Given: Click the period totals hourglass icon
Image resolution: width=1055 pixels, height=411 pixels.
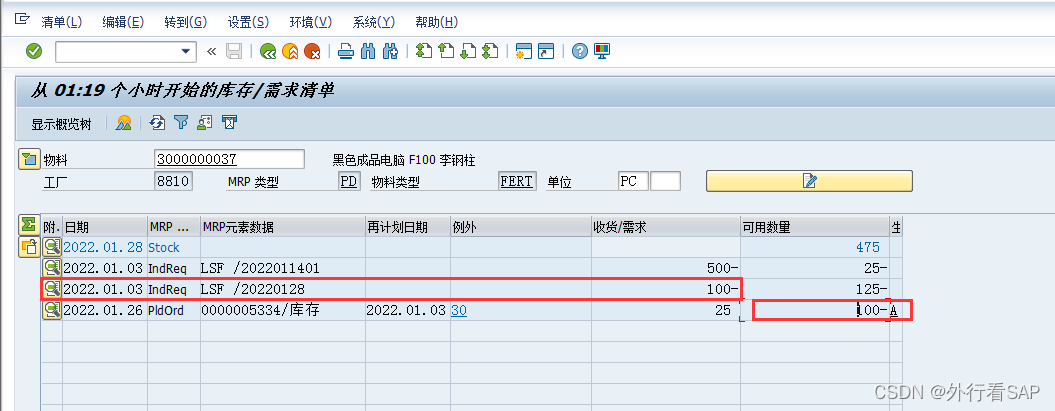Looking at the screenshot, I should (x=229, y=122).
